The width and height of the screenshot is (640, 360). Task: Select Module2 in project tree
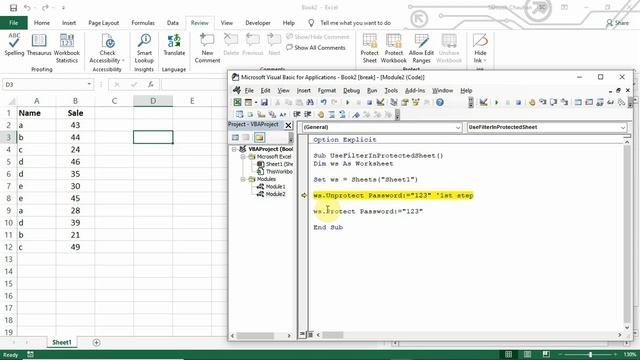click(276, 194)
